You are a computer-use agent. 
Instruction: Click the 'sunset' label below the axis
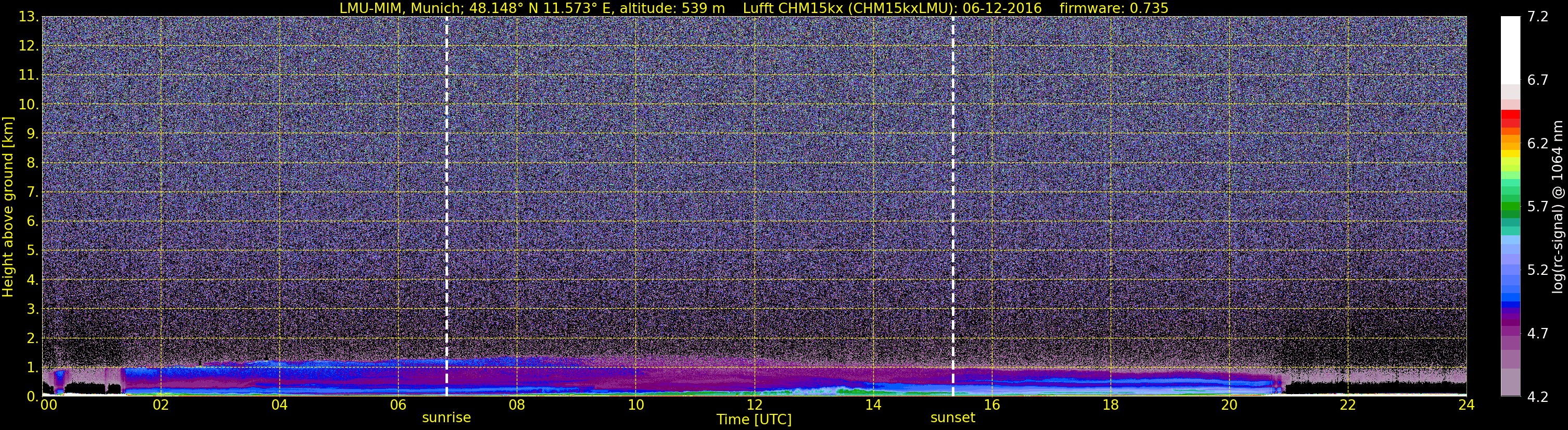(952, 418)
